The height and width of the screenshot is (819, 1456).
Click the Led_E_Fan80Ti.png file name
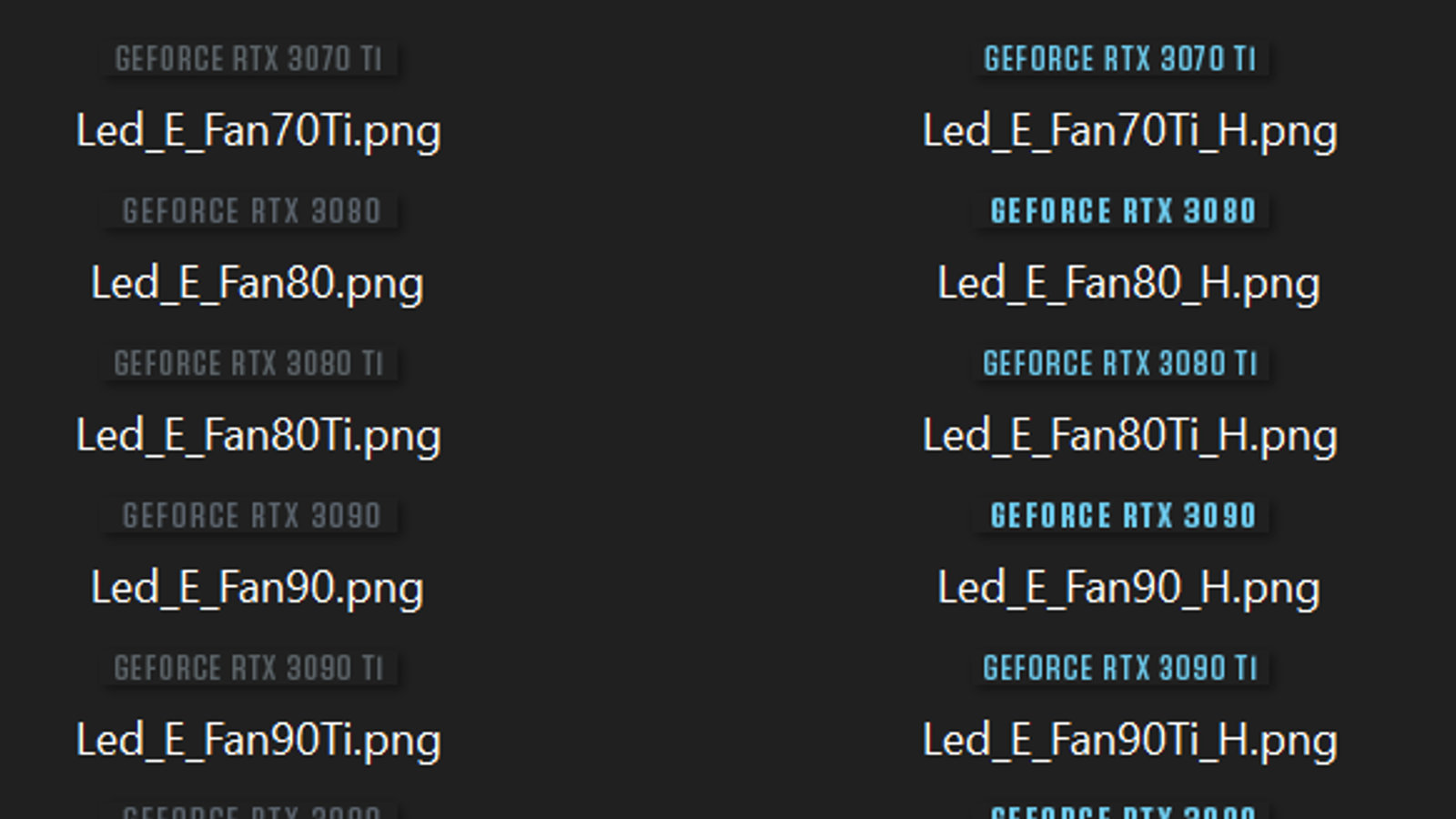click(258, 436)
